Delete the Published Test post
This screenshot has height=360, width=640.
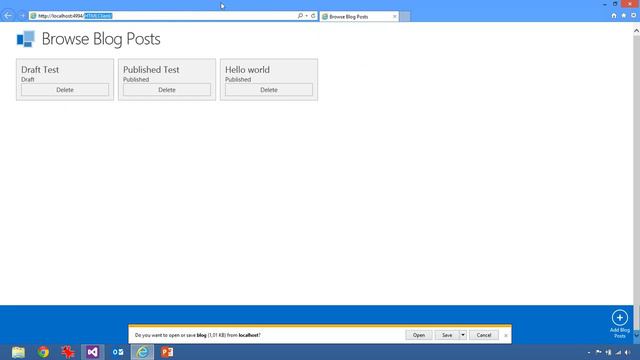point(167,90)
